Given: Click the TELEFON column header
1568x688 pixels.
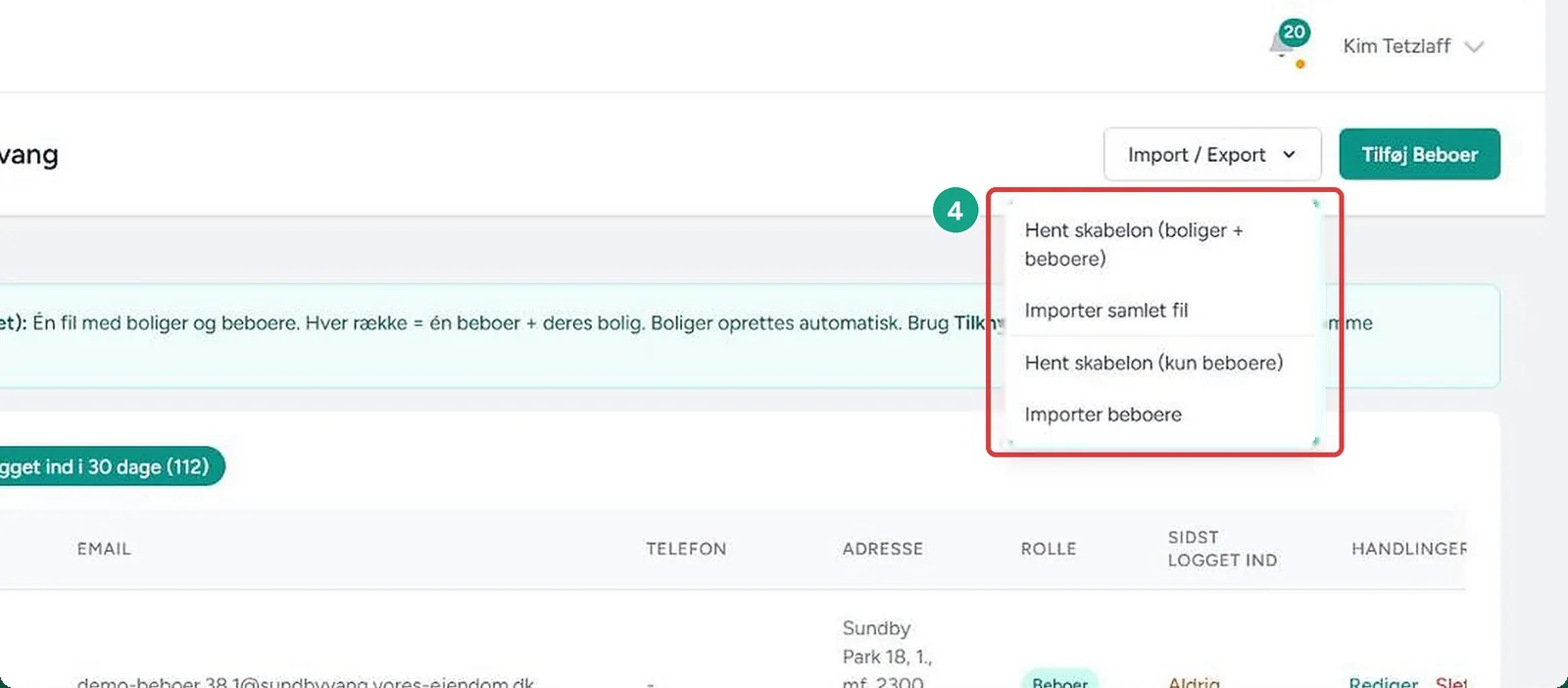Looking at the screenshot, I should (686, 549).
